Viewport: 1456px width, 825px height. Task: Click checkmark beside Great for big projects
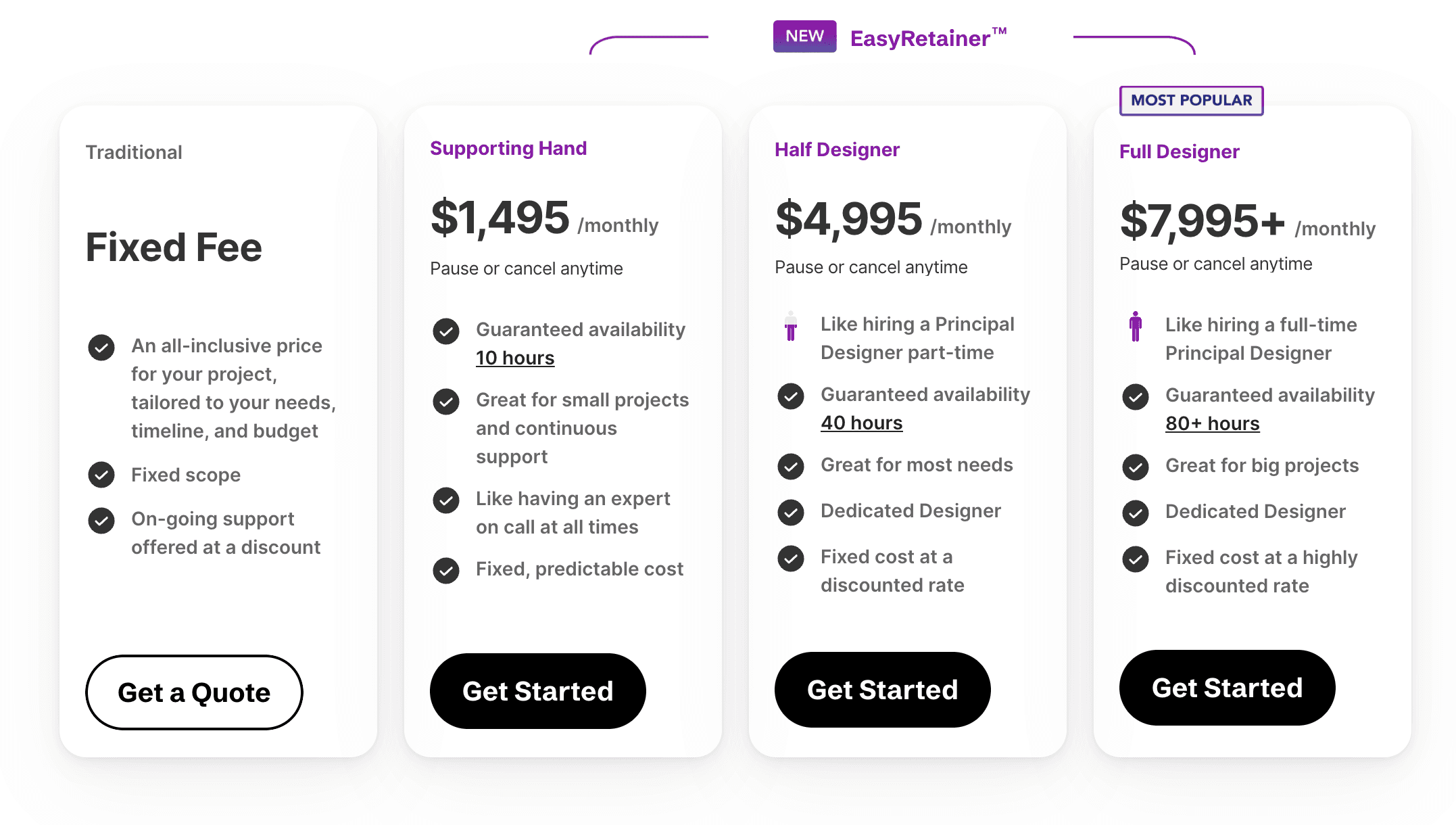[1136, 467]
